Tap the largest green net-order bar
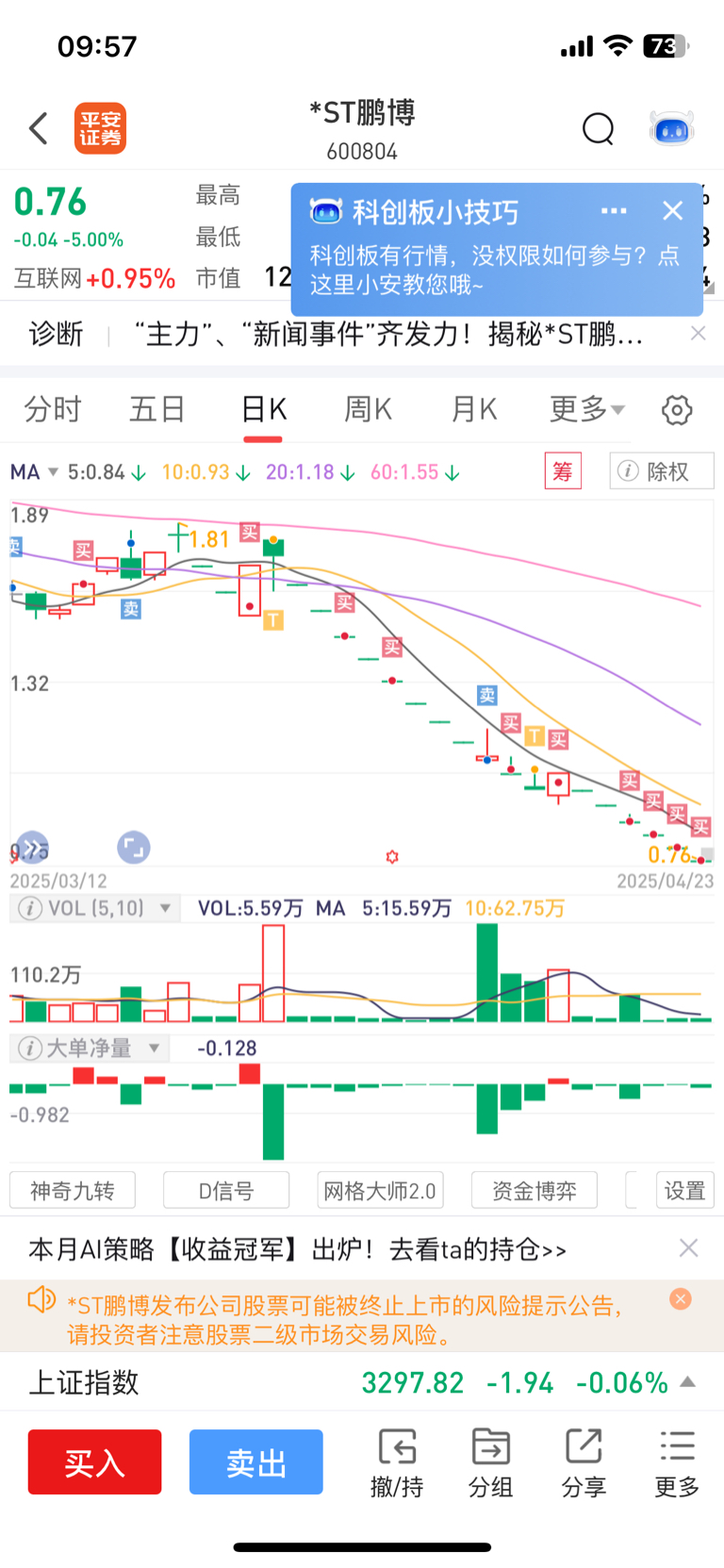The width and height of the screenshot is (724, 1568). [273, 1121]
